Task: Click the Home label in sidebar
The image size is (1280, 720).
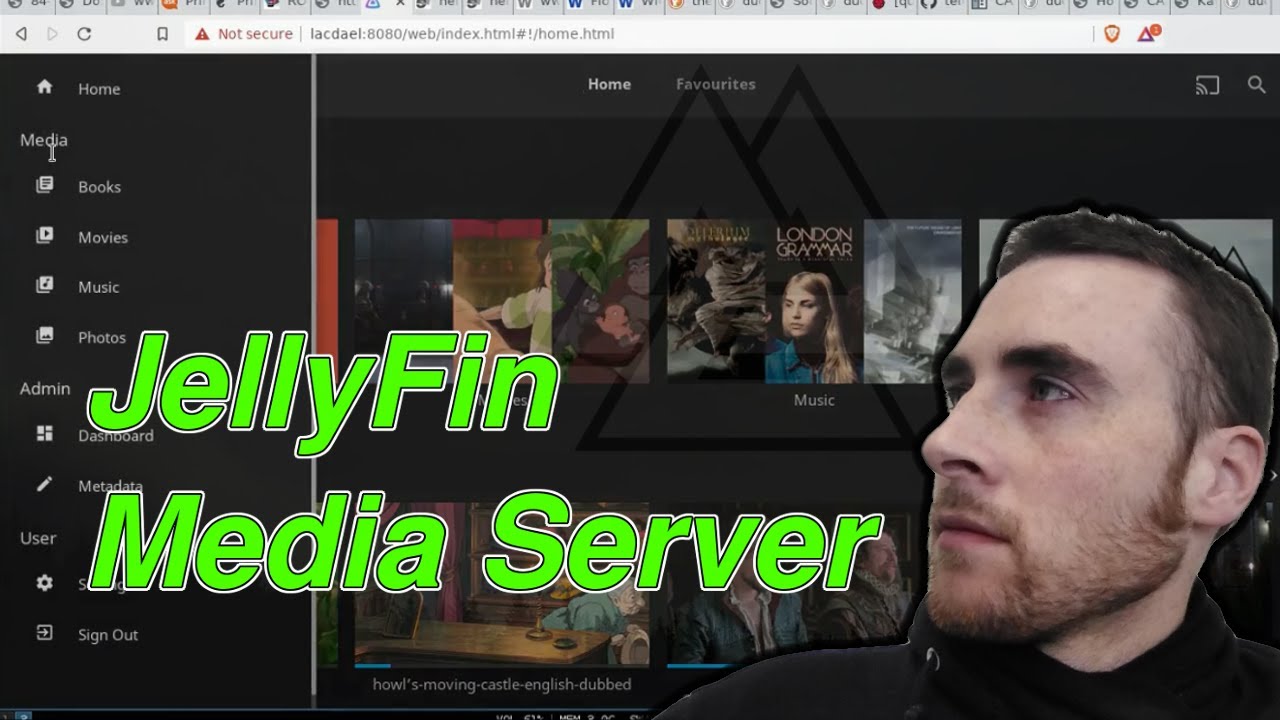Action: pos(99,89)
